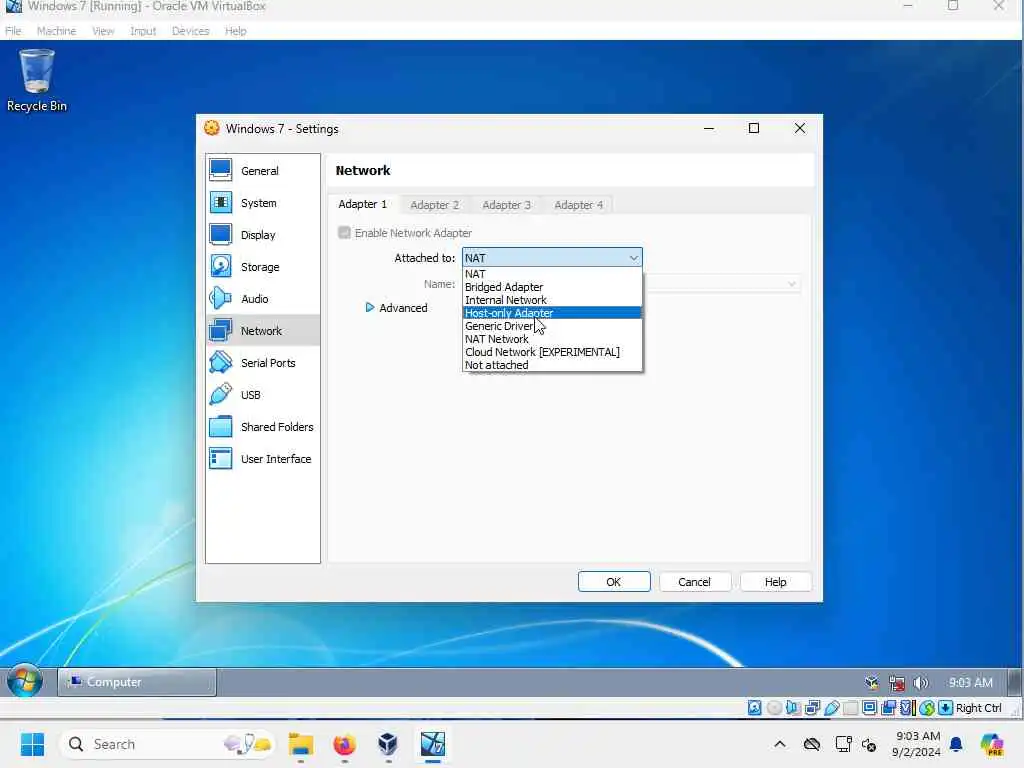The width and height of the screenshot is (1024, 768).
Task: Open Storage settings category
Action: [263, 266]
